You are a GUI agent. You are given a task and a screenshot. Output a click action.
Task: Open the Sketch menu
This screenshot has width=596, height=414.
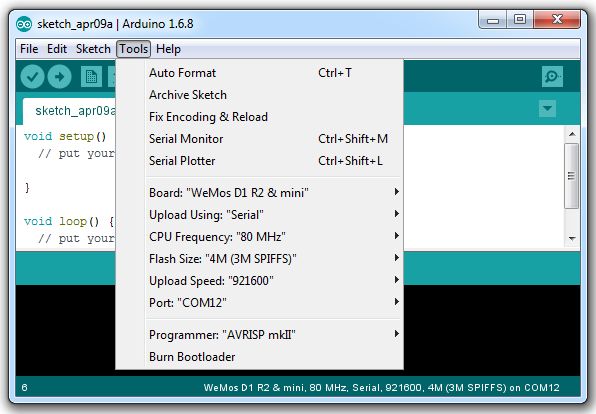93,49
